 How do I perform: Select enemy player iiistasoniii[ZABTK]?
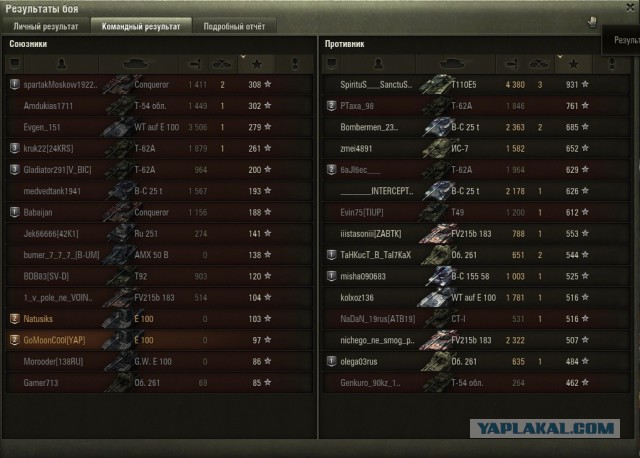[371, 234]
